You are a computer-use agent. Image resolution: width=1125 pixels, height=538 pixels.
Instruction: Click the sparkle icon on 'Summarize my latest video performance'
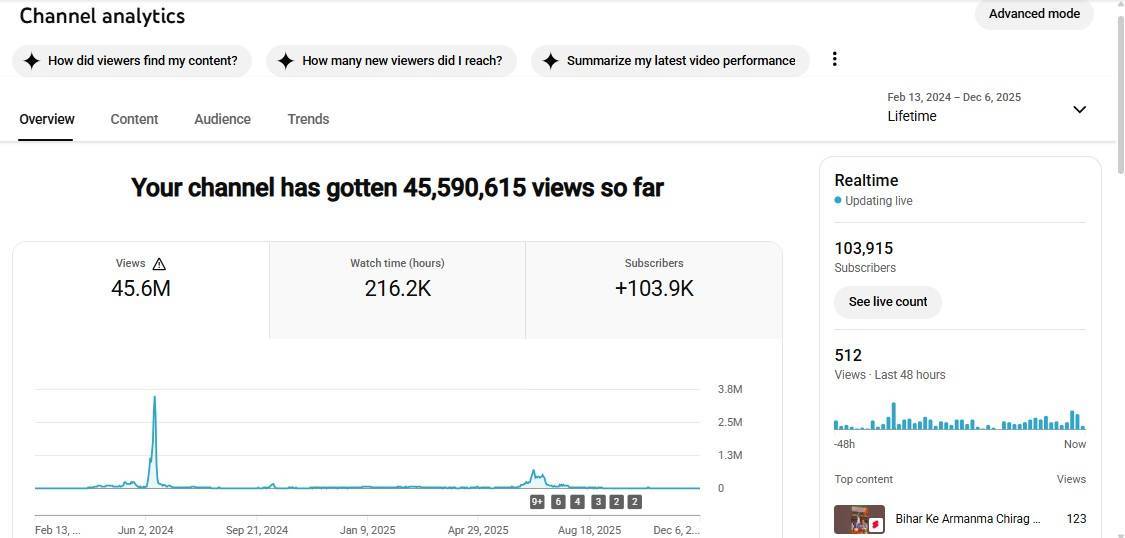pyautogui.click(x=550, y=61)
